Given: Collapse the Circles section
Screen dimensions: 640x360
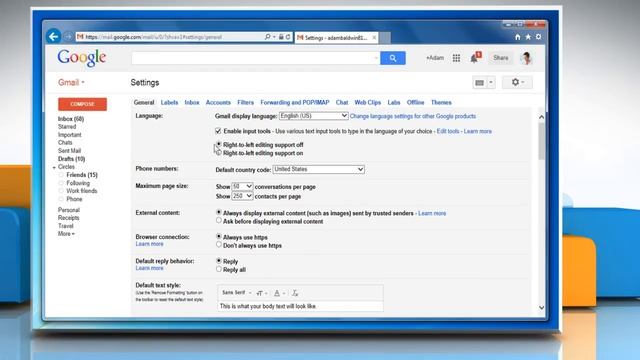Looking at the screenshot, I should click(54, 167).
